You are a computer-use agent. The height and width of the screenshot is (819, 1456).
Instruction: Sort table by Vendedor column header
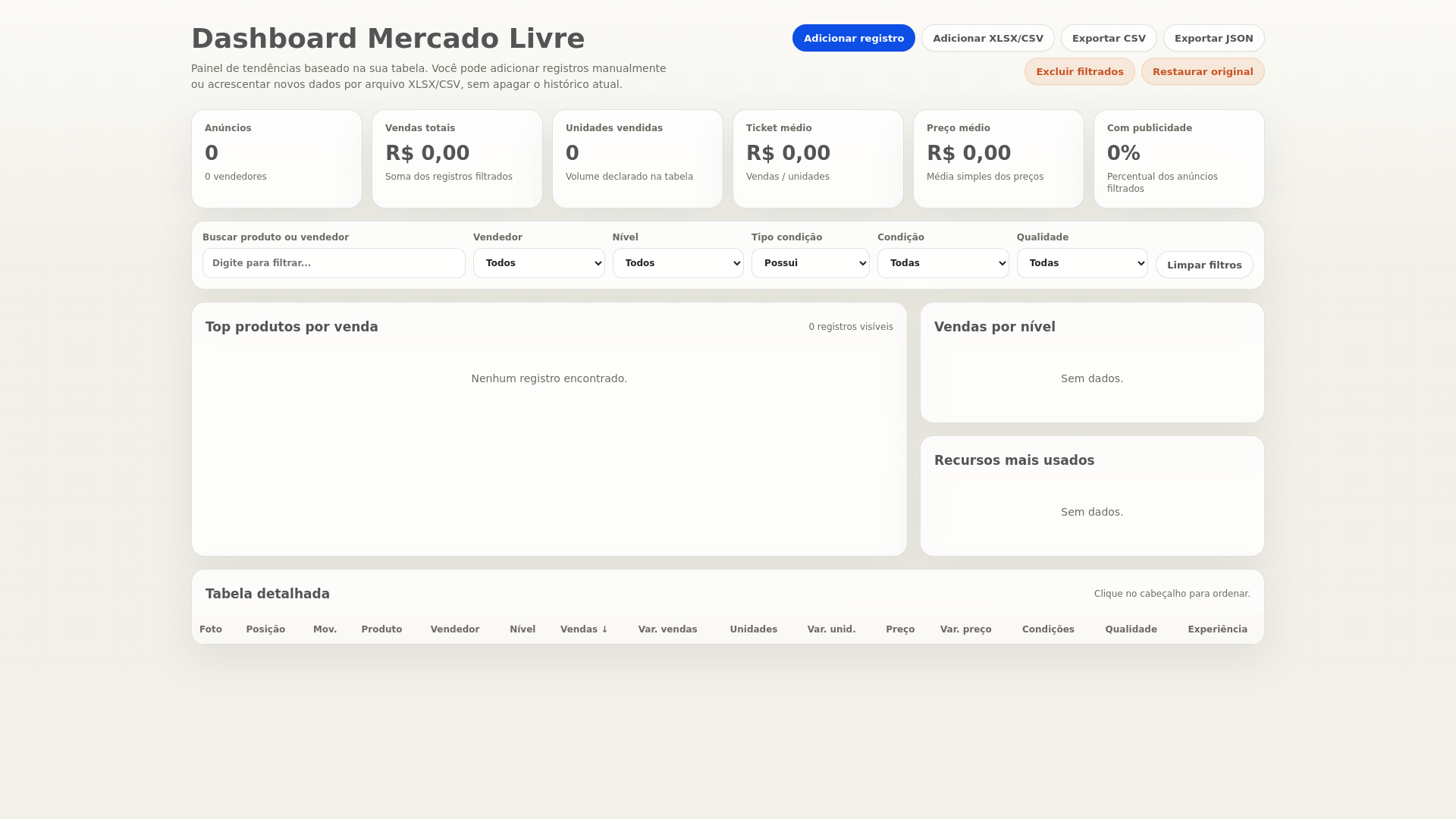point(454,629)
